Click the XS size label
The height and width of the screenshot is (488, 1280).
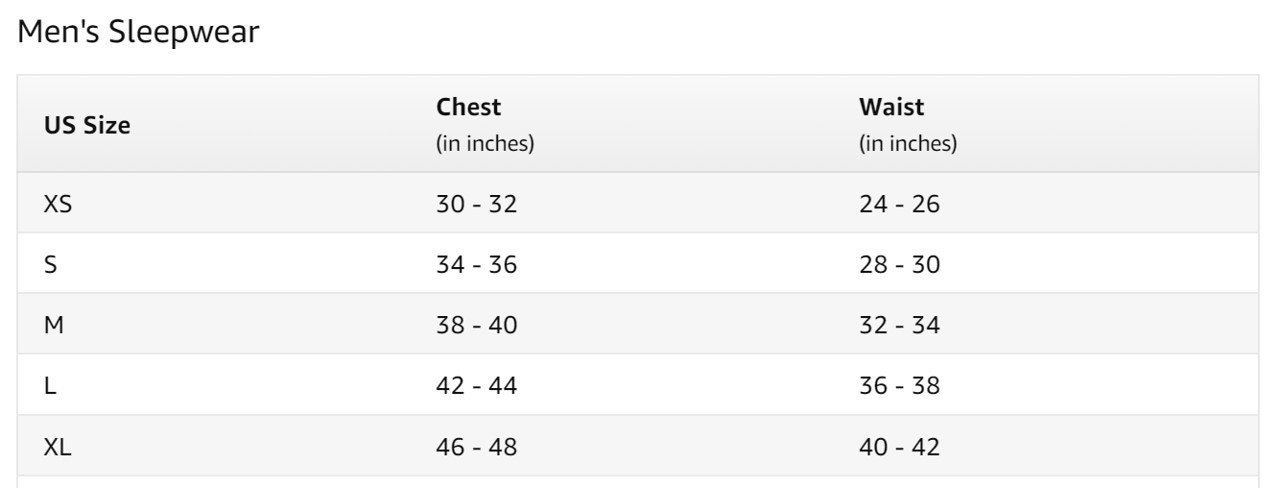click(58, 204)
